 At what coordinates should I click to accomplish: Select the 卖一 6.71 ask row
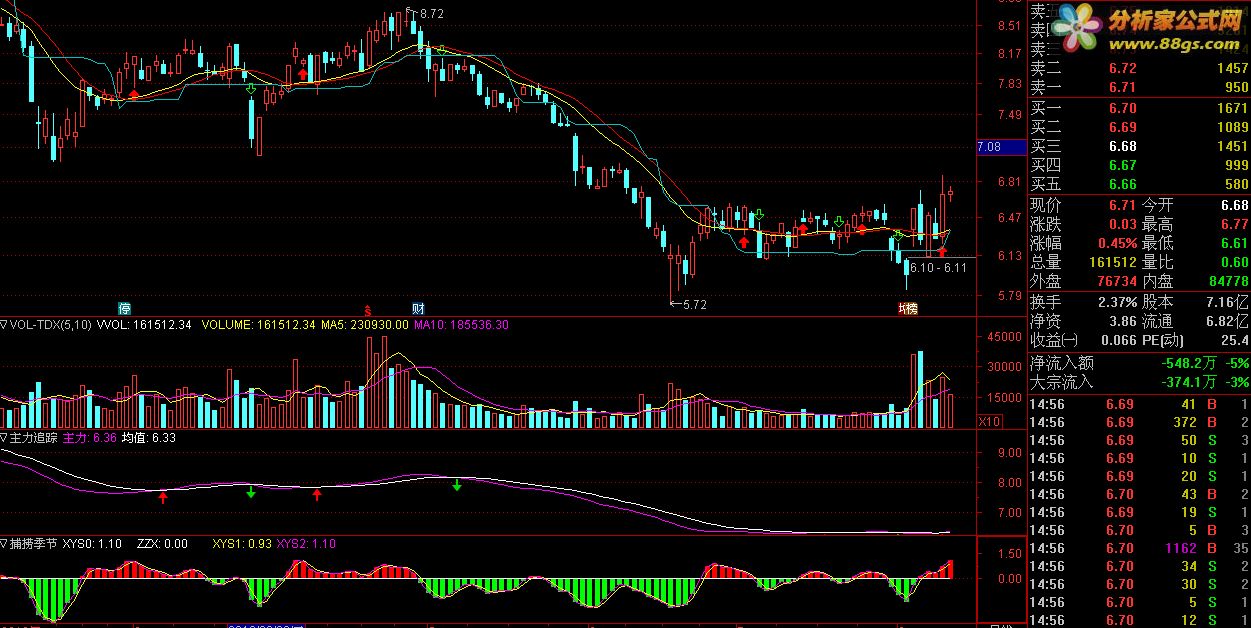click(1139, 87)
